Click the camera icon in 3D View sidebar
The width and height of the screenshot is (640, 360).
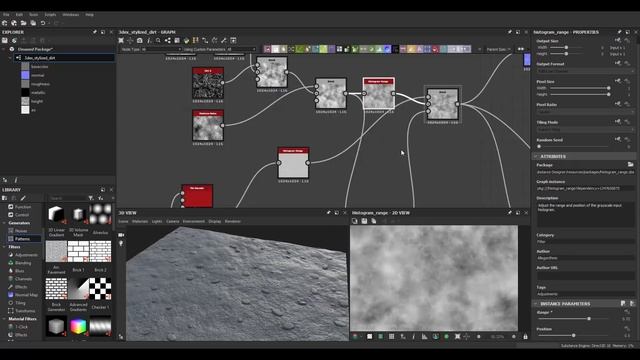[x=121, y=235]
